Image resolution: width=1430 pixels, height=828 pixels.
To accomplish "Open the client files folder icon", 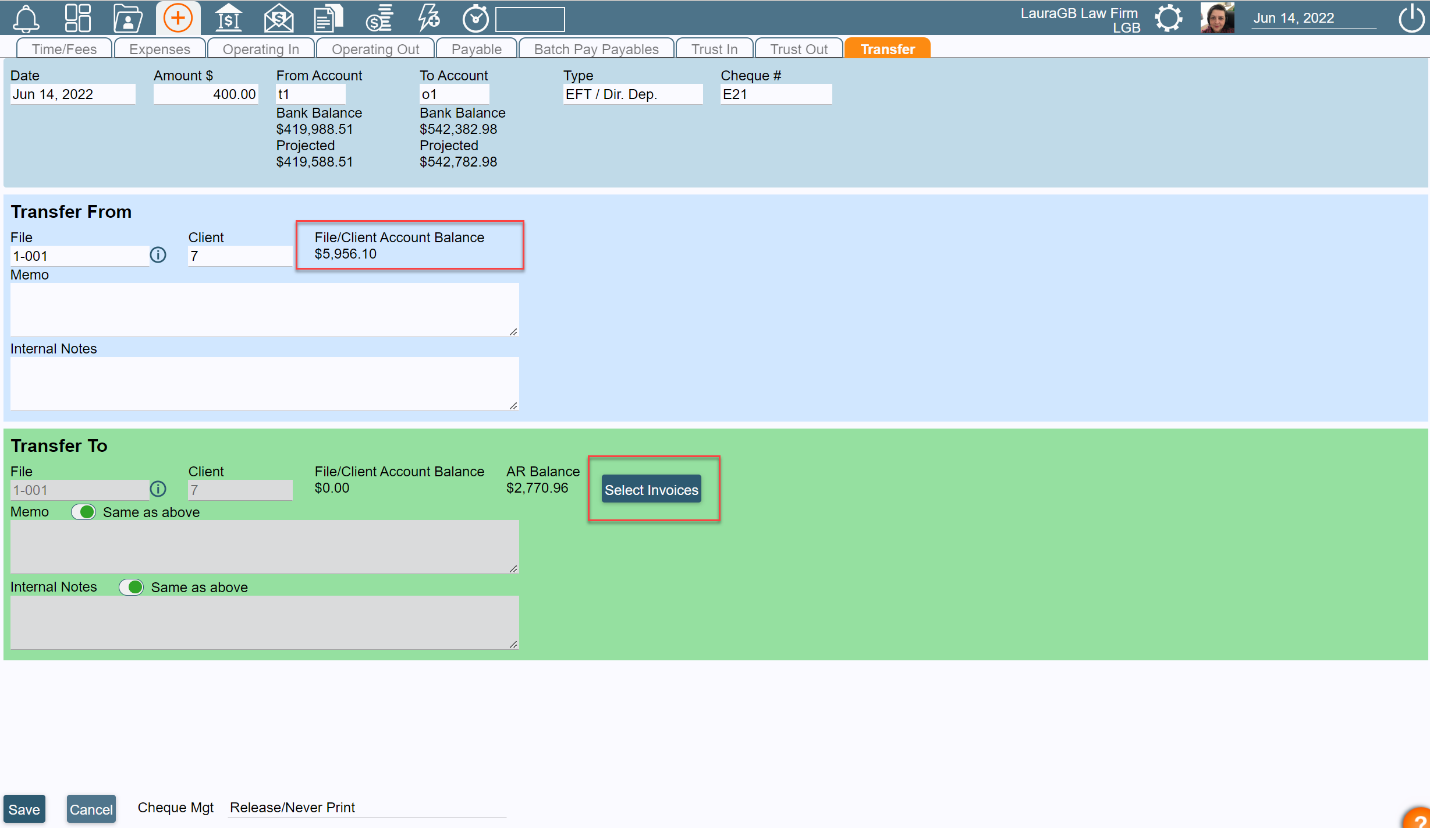I will click(x=127, y=17).
